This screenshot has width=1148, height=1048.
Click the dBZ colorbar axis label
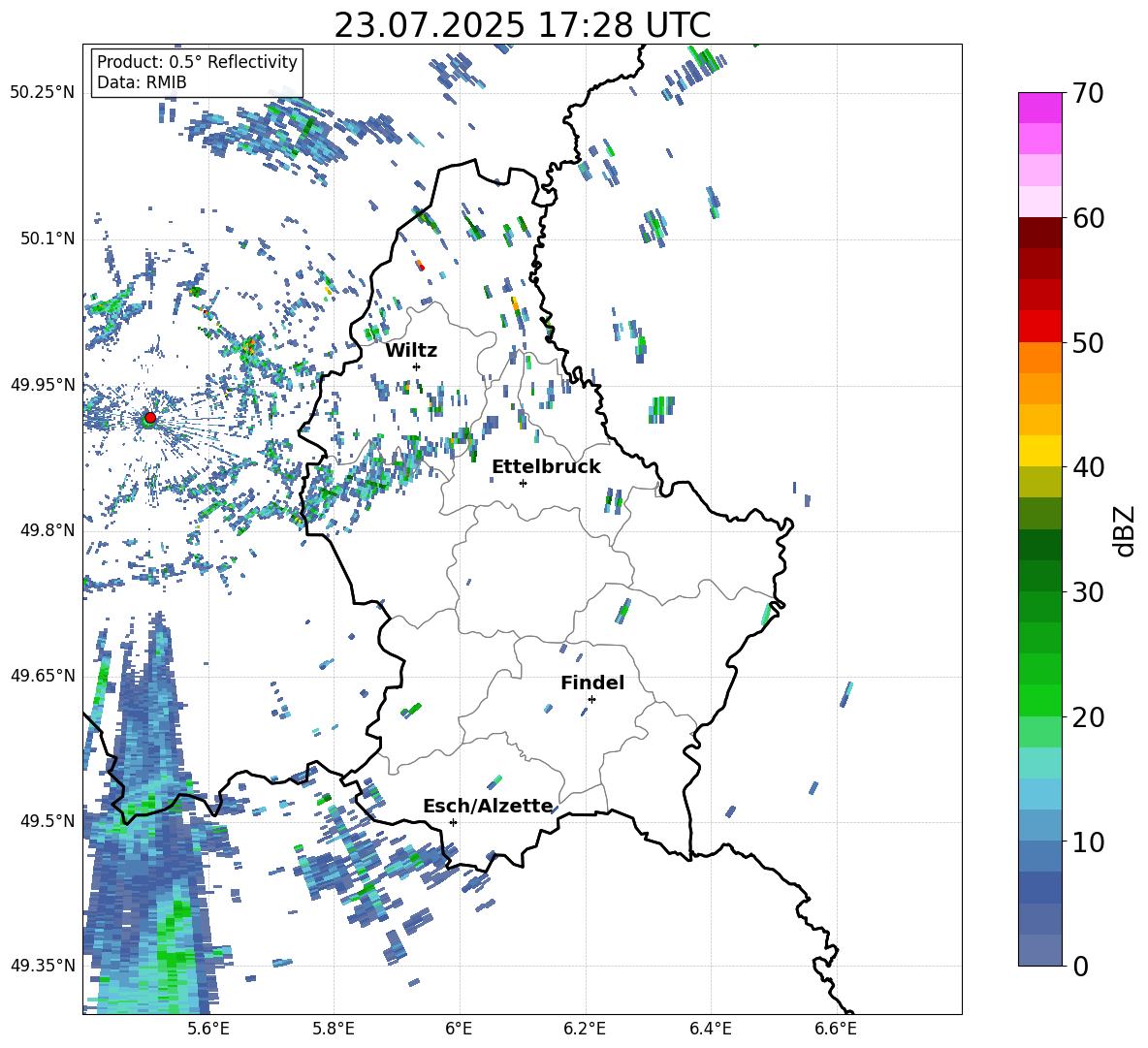(x=1126, y=530)
